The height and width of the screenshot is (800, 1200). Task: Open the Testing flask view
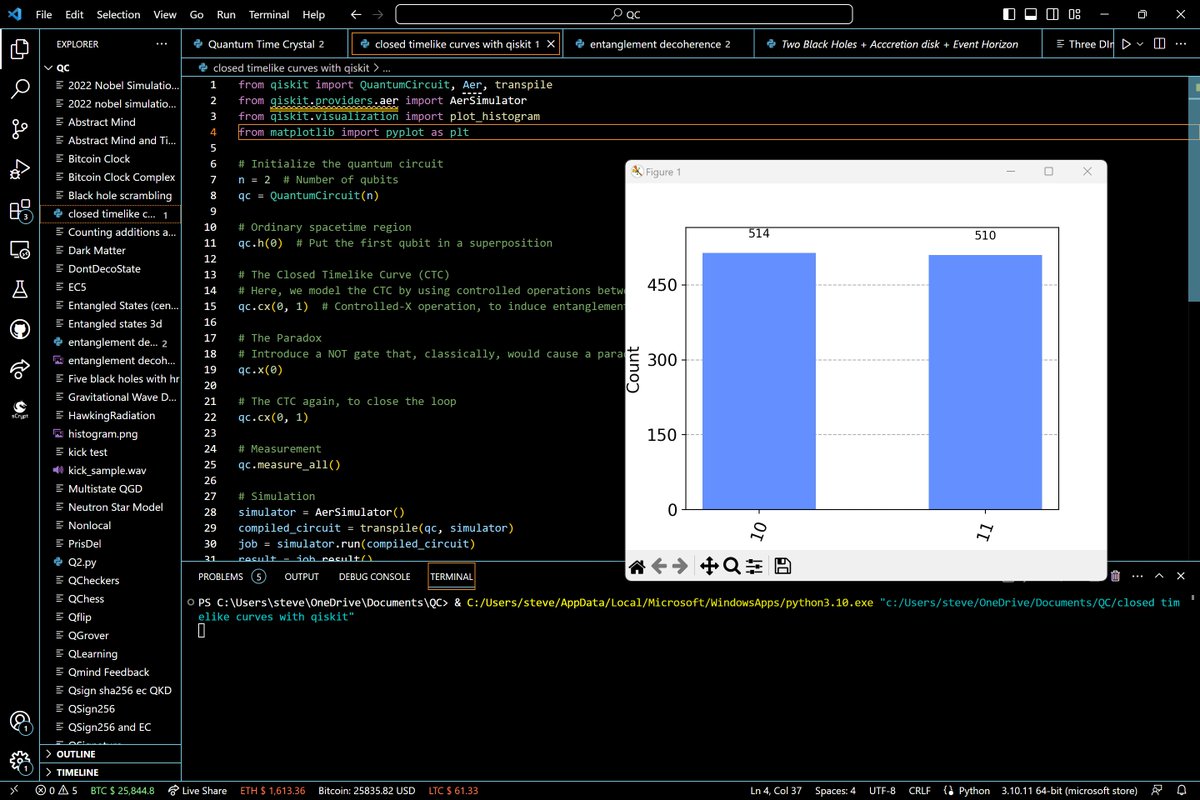[x=20, y=289]
